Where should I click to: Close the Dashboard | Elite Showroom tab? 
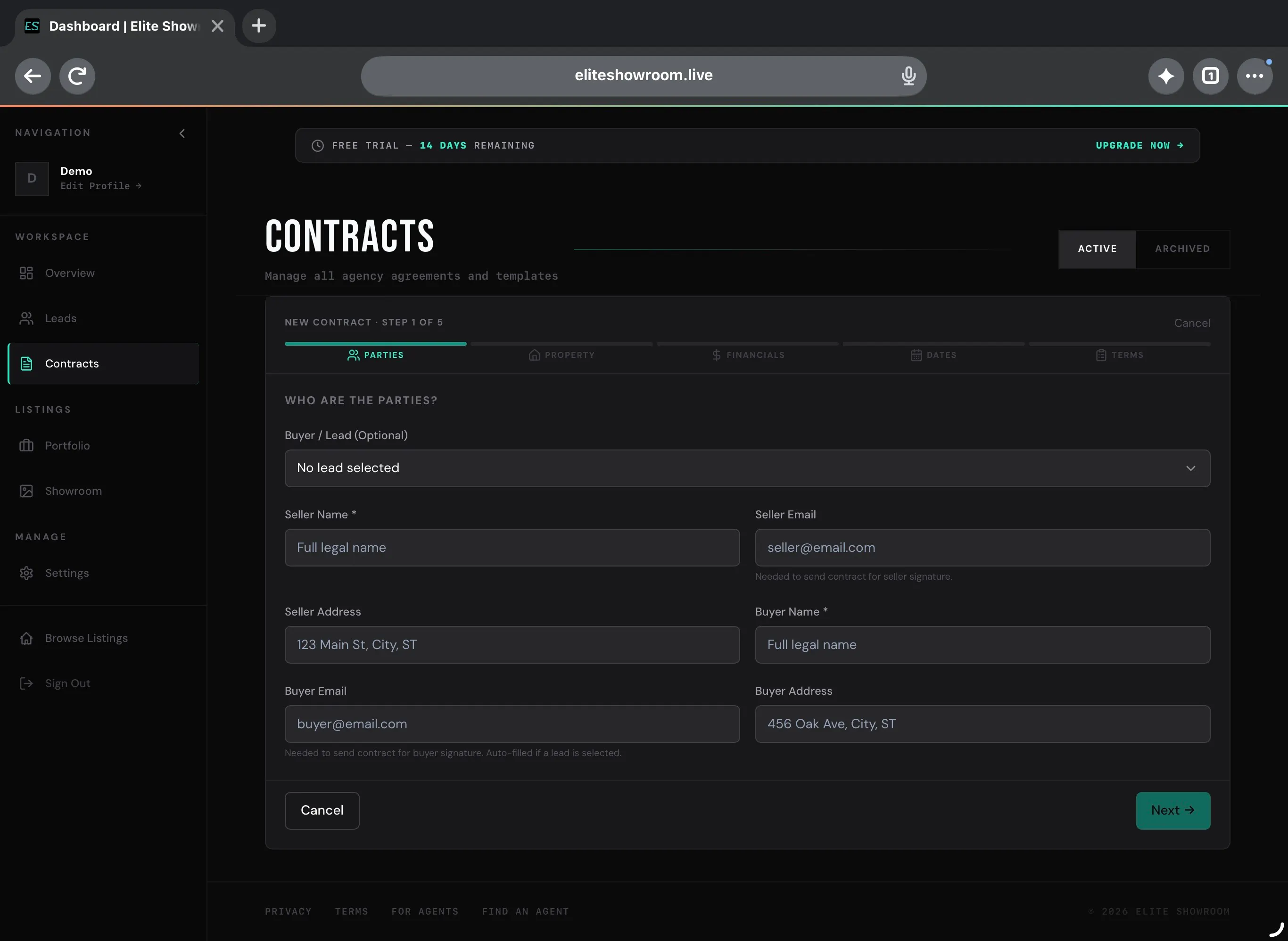click(217, 26)
